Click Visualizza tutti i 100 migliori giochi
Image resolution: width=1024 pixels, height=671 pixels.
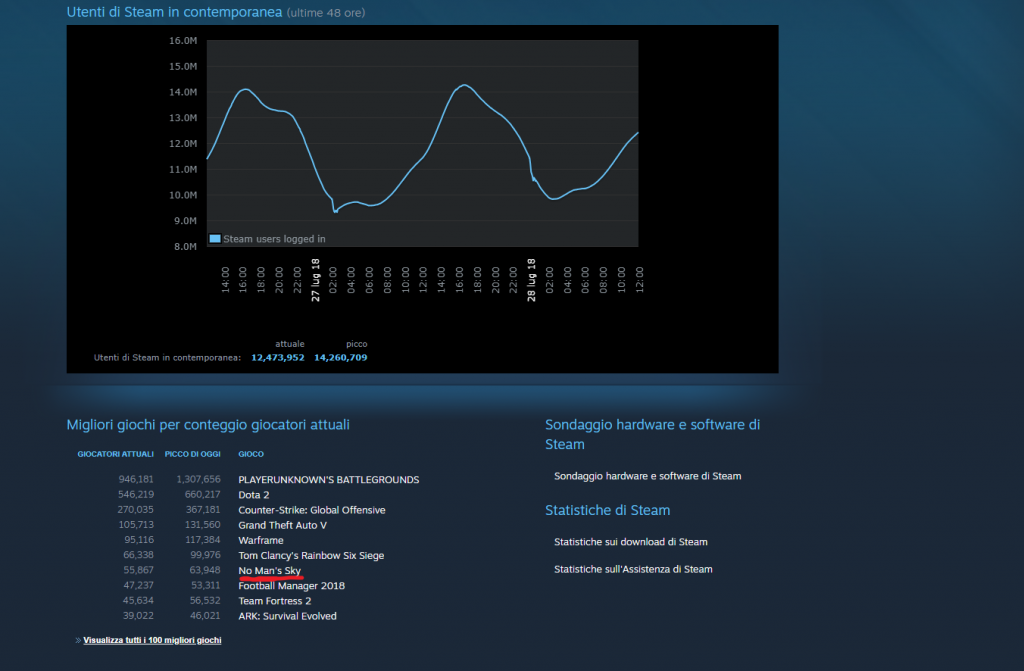(152, 640)
